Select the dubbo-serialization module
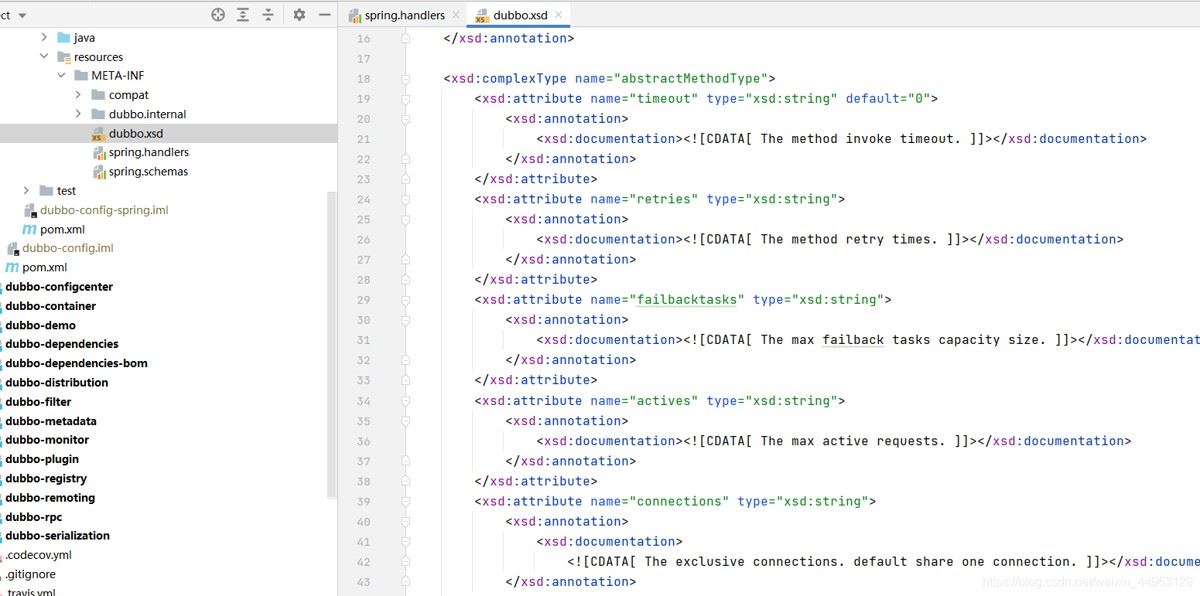Viewport: 1200px width, 596px height. (x=57, y=536)
